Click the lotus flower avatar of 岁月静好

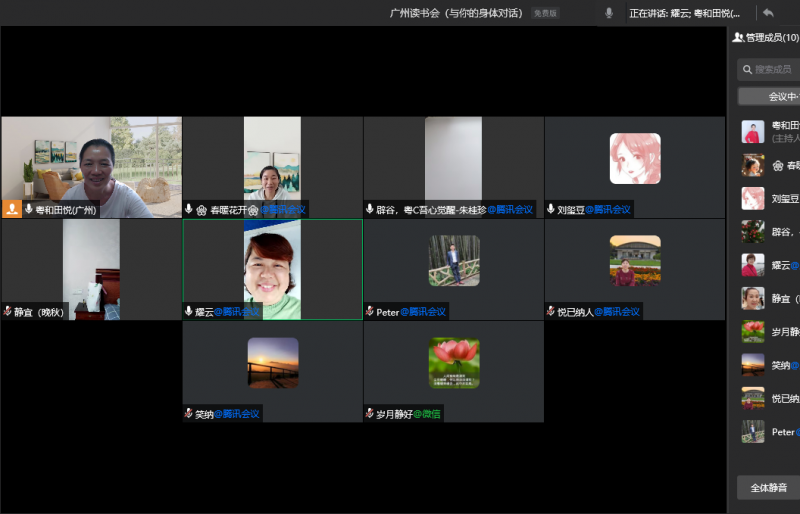tap(454, 362)
